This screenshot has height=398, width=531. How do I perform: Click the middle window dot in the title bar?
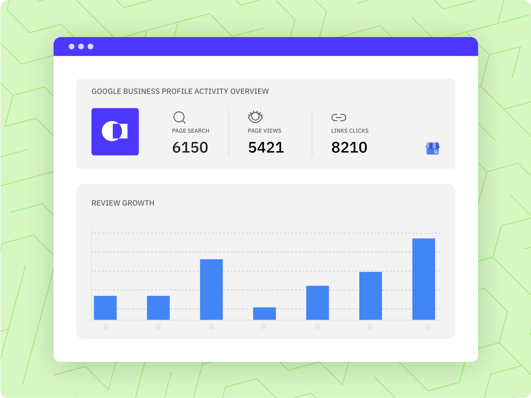pyautogui.click(x=81, y=46)
